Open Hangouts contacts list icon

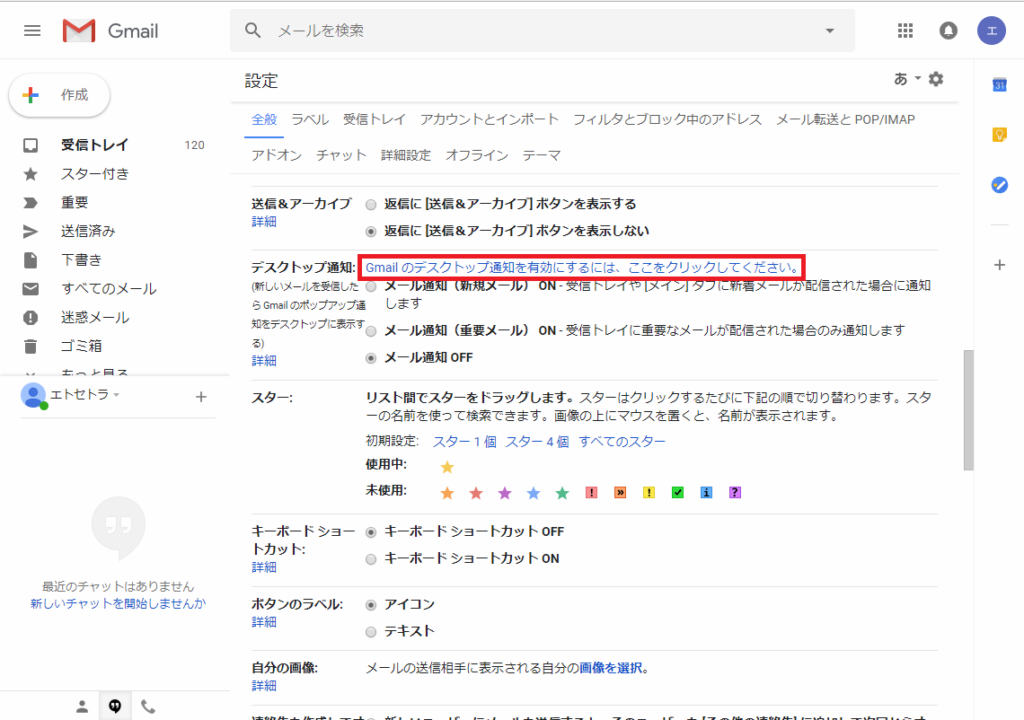point(81,706)
